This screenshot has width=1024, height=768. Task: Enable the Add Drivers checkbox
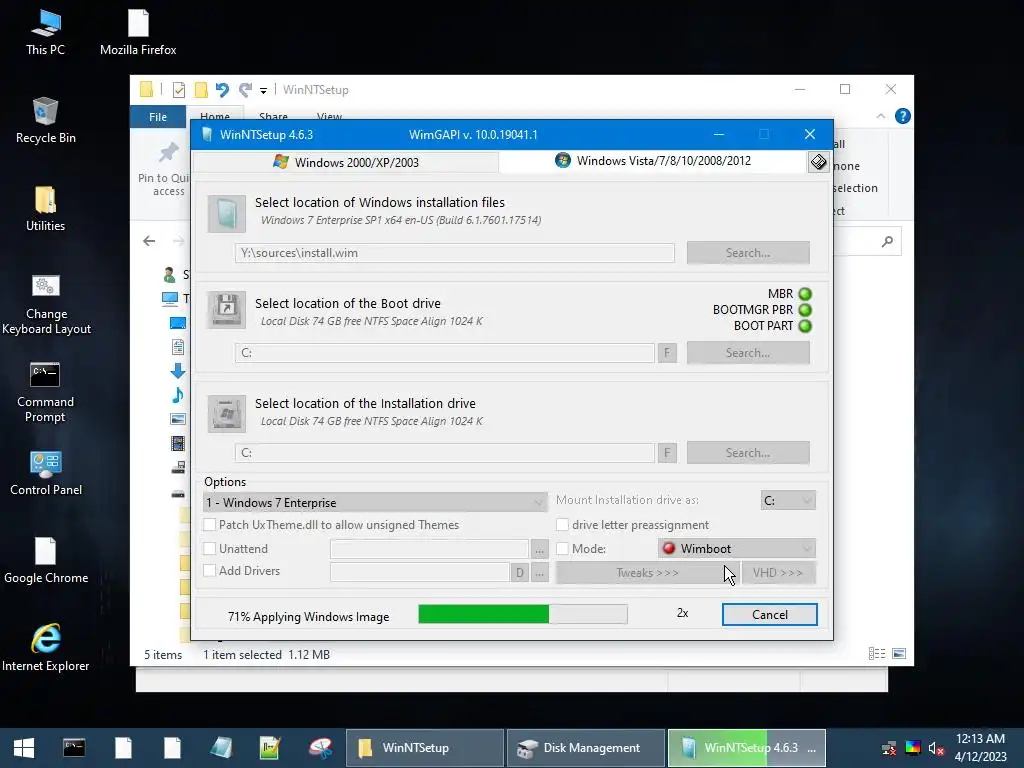pos(210,571)
